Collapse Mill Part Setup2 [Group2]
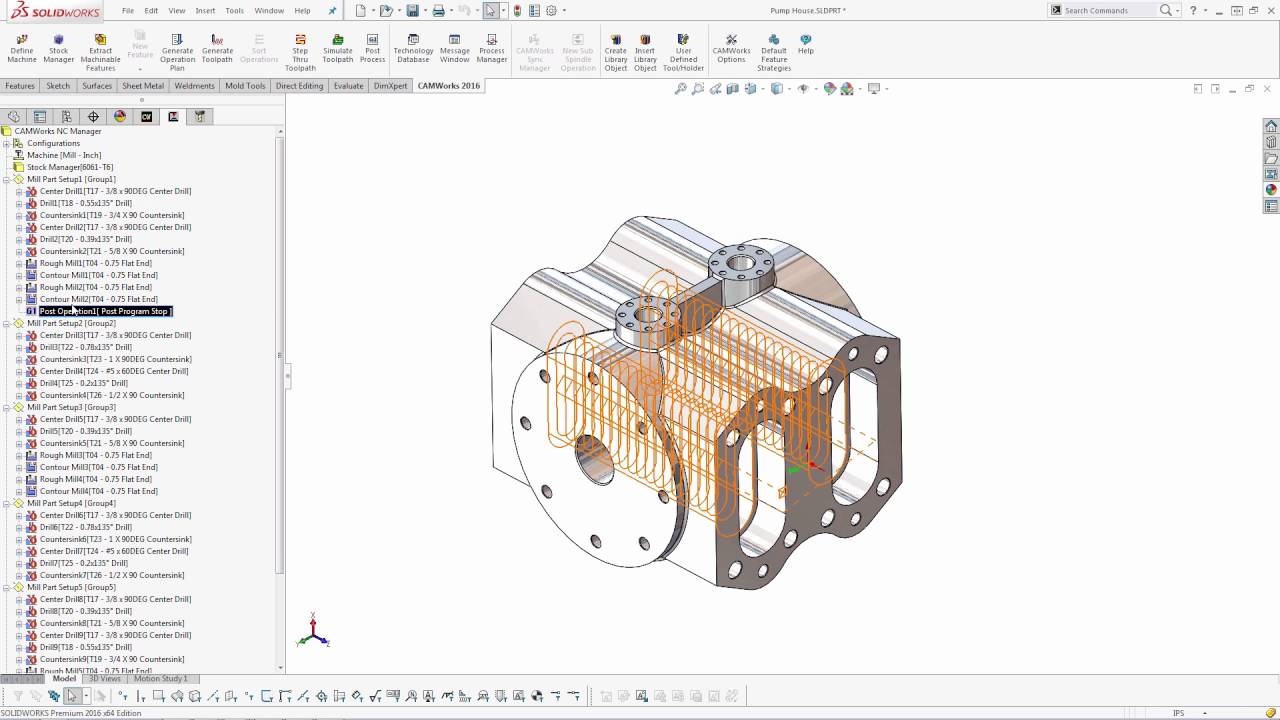 6,323
